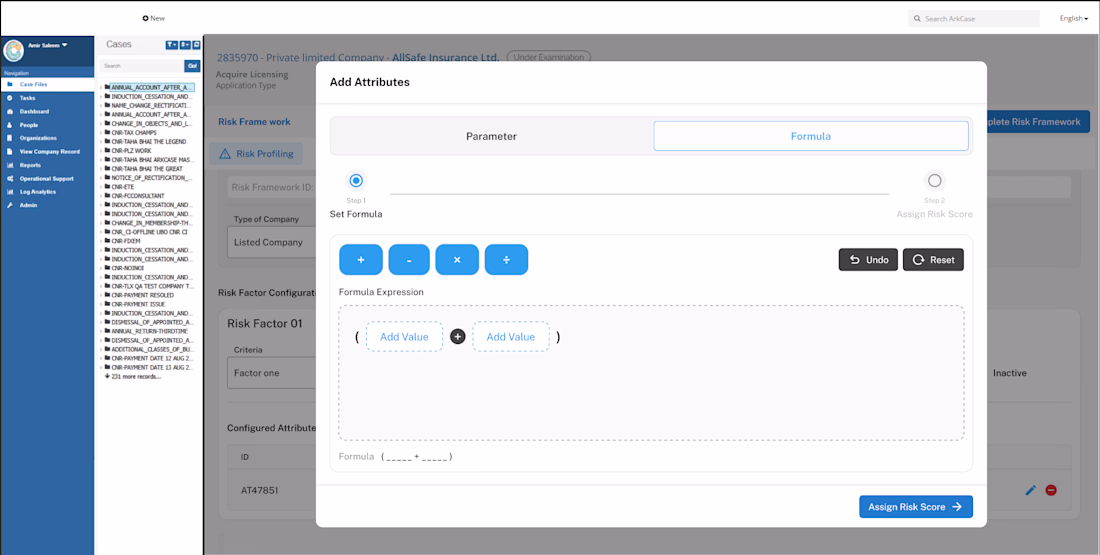Select CHANGE_IN_OBJECTS_AND_L... case
1100x555 pixels.
pyautogui.click(x=151, y=123)
